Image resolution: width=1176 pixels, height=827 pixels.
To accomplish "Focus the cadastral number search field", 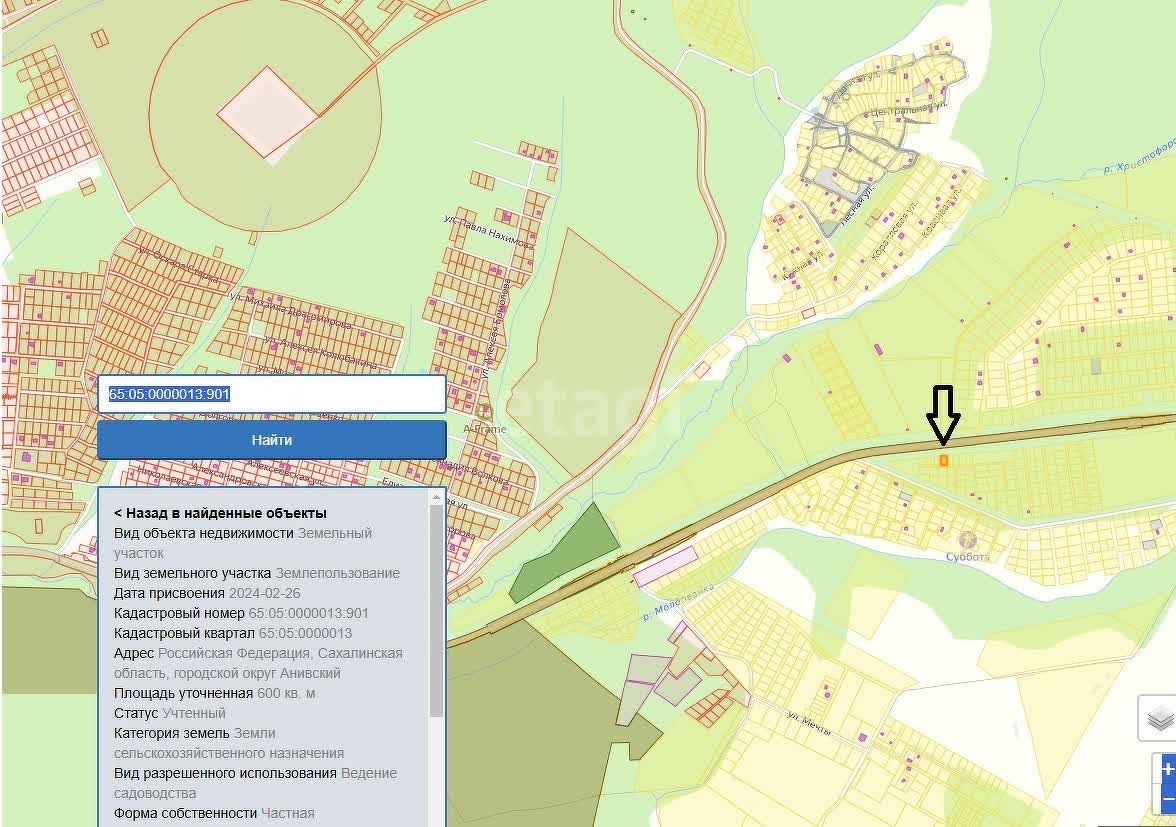I will 271,394.
